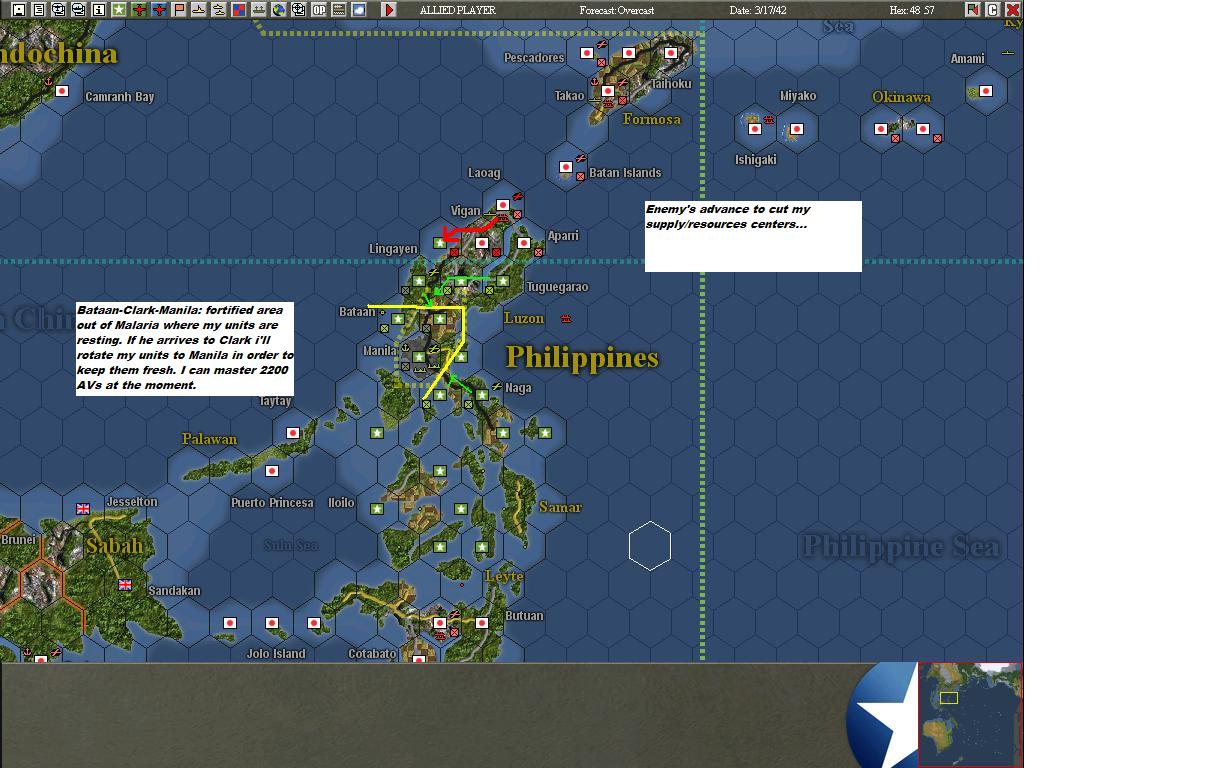
Task: Select the flag toolbar icon
Action: (x=179, y=9)
